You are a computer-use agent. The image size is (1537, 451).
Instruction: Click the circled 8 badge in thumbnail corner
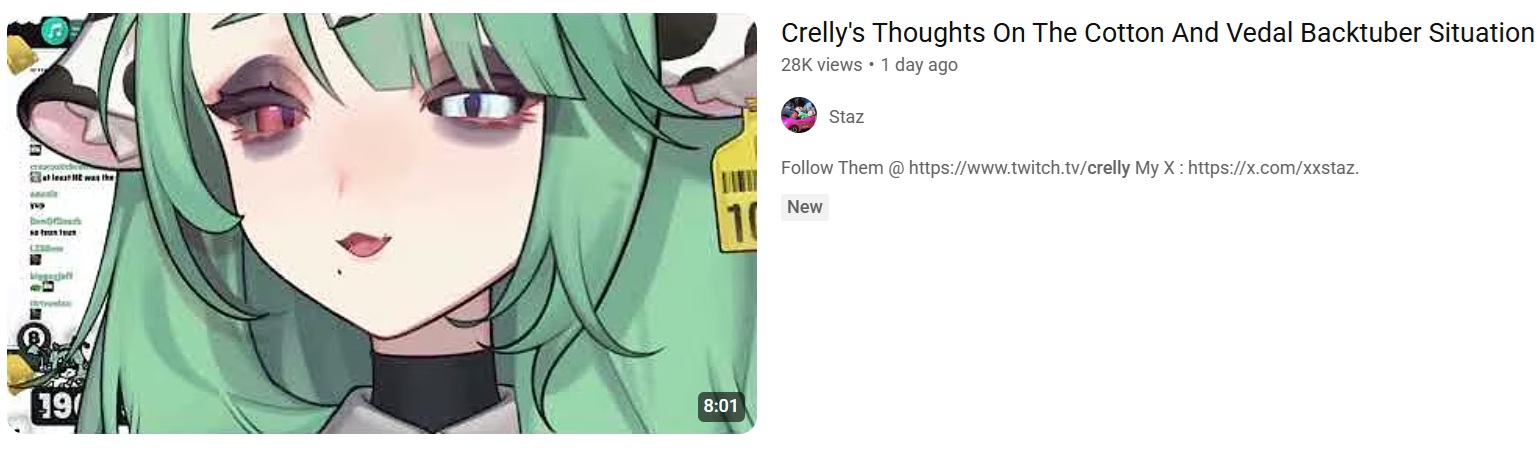point(34,337)
